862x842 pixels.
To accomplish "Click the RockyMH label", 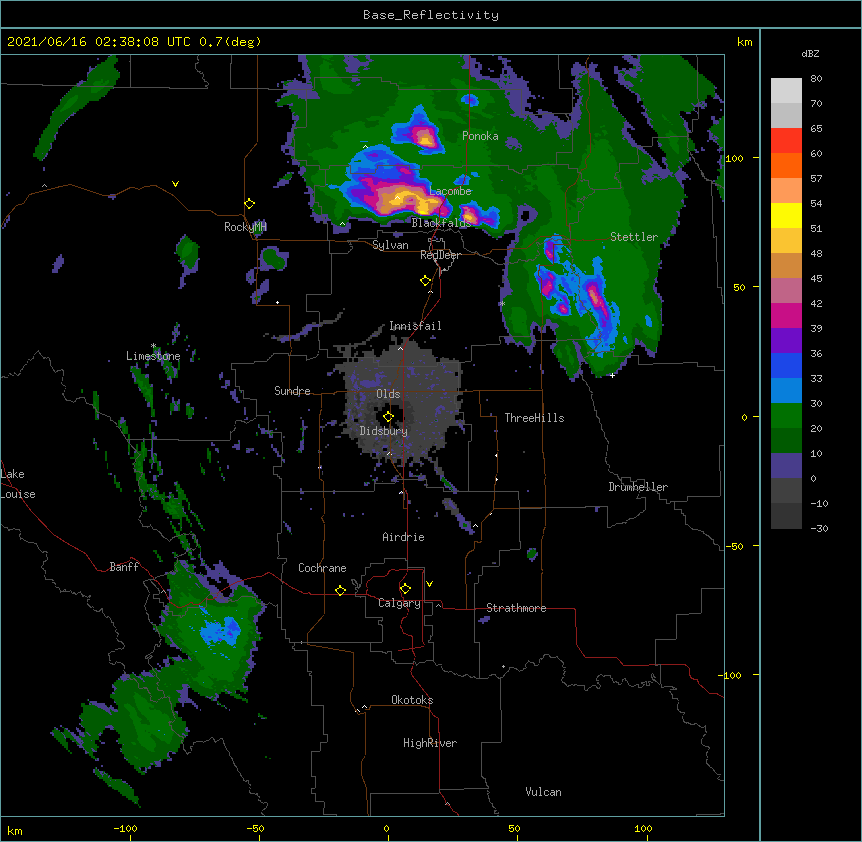I will (x=245, y=227).
